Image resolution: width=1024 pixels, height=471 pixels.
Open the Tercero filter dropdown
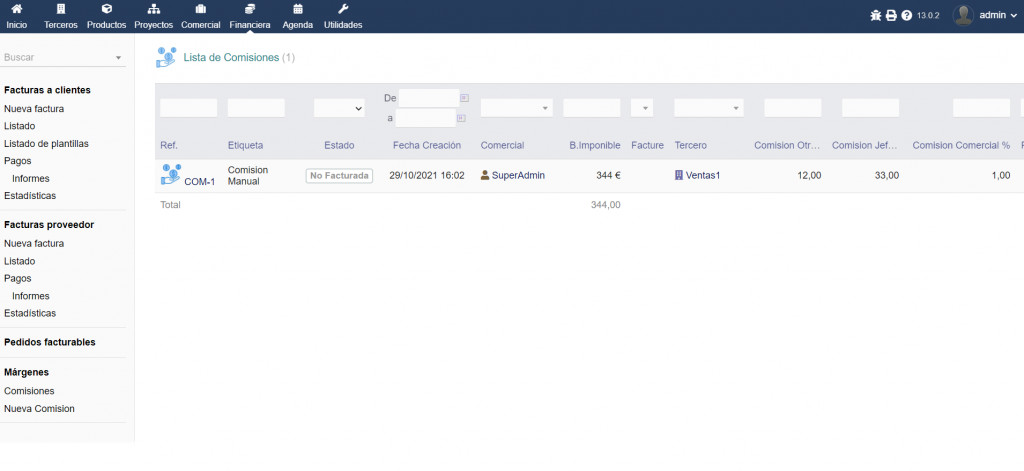pos(709,108)
